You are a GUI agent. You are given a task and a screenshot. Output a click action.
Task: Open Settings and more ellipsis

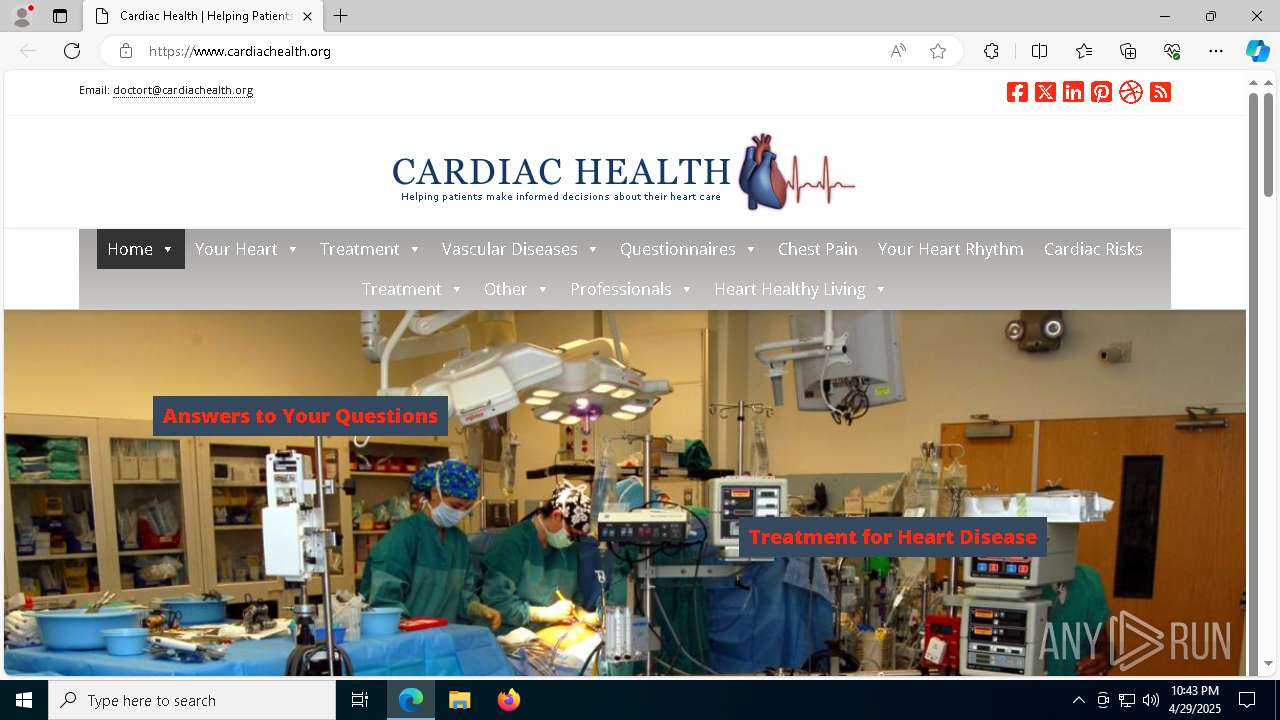point(1216,51)
